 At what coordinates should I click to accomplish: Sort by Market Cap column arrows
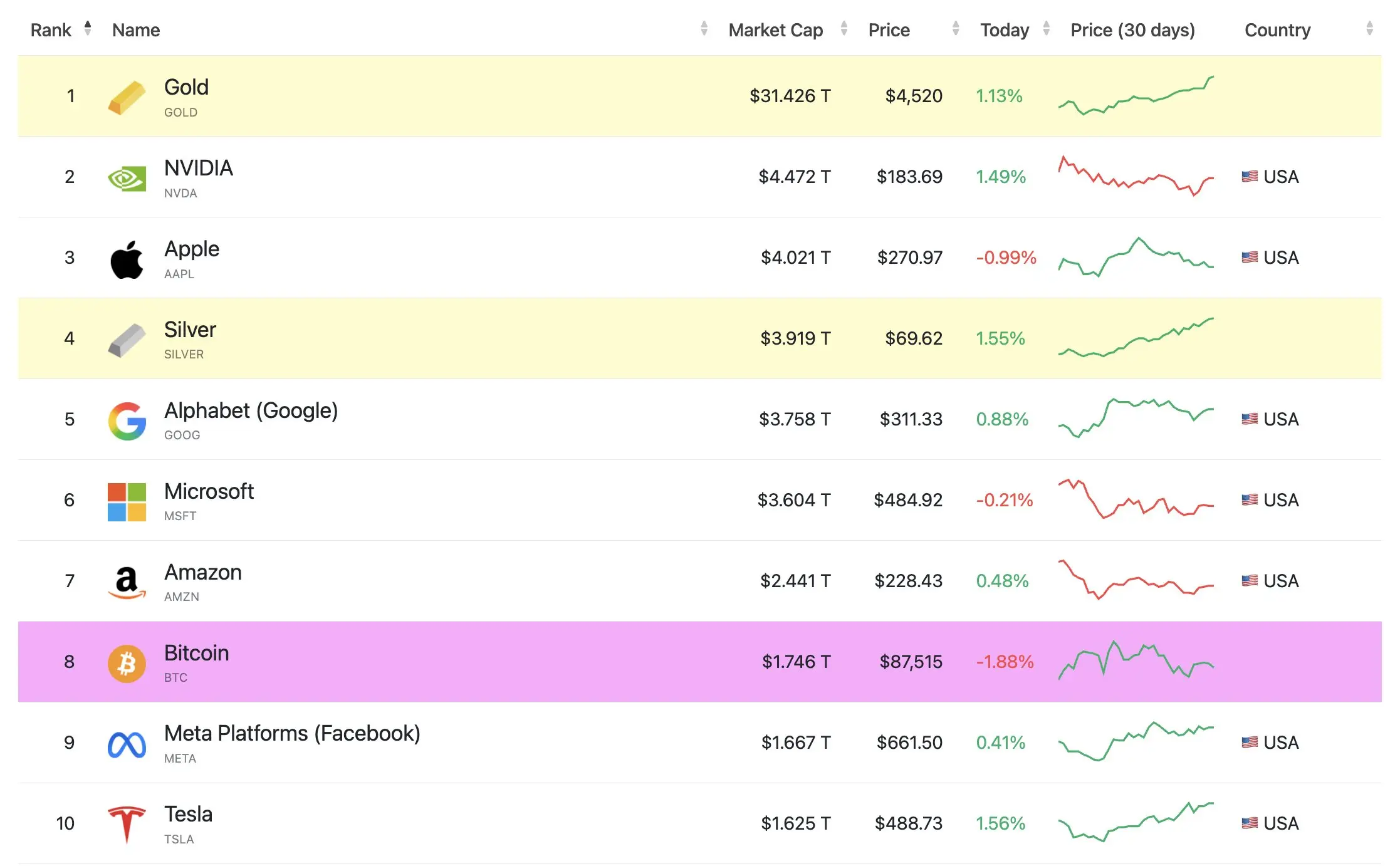tap(844, 28)
